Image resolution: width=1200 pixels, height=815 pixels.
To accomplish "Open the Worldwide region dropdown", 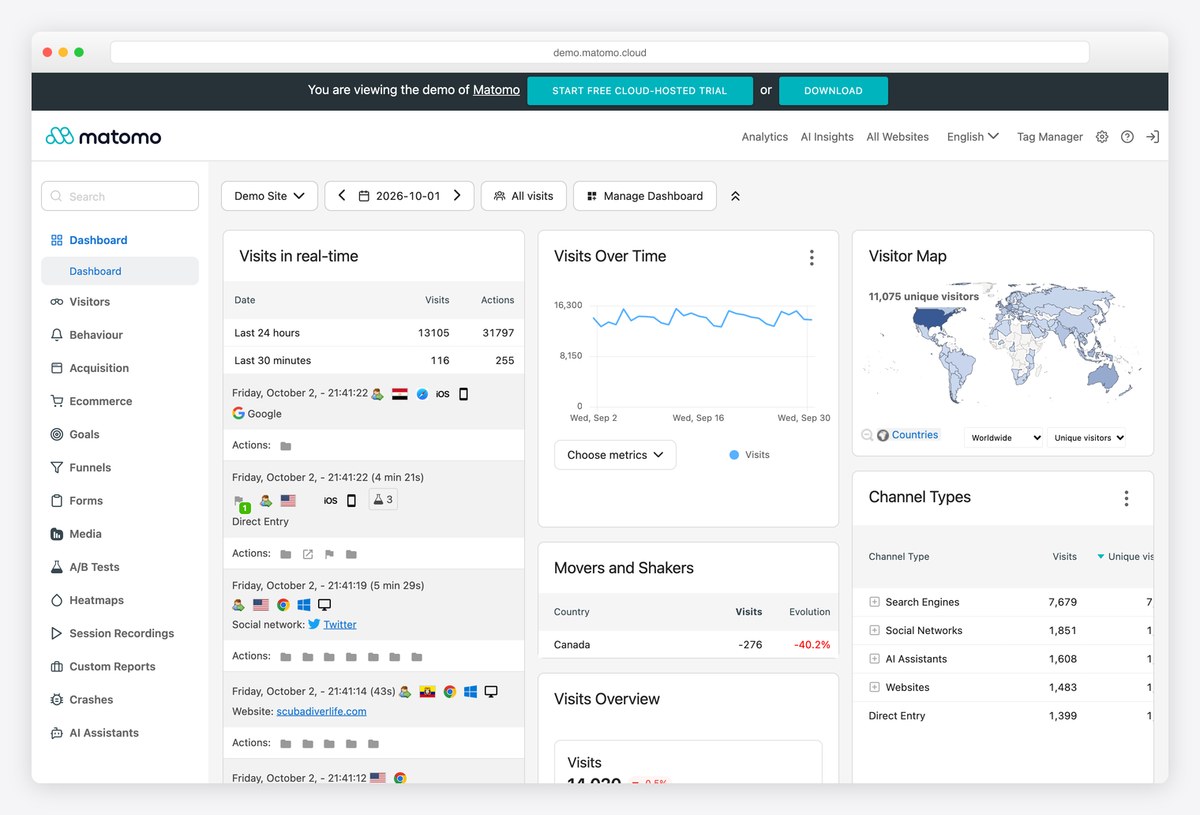I will pos(1004,438).
